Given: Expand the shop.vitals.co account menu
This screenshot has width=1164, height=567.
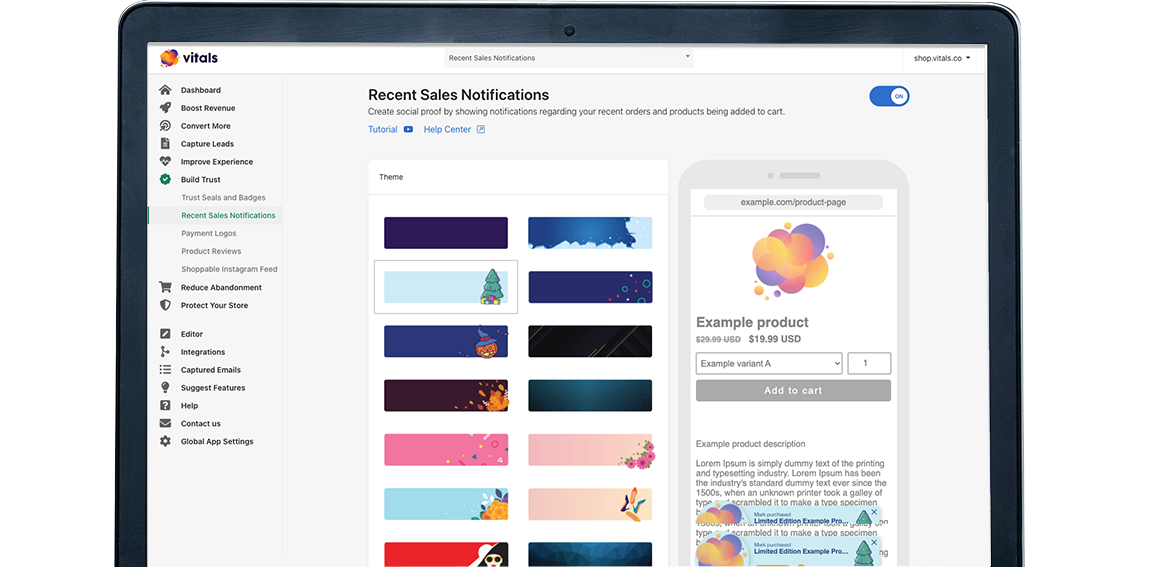Looking at the screenshot, I should point(942,58).
